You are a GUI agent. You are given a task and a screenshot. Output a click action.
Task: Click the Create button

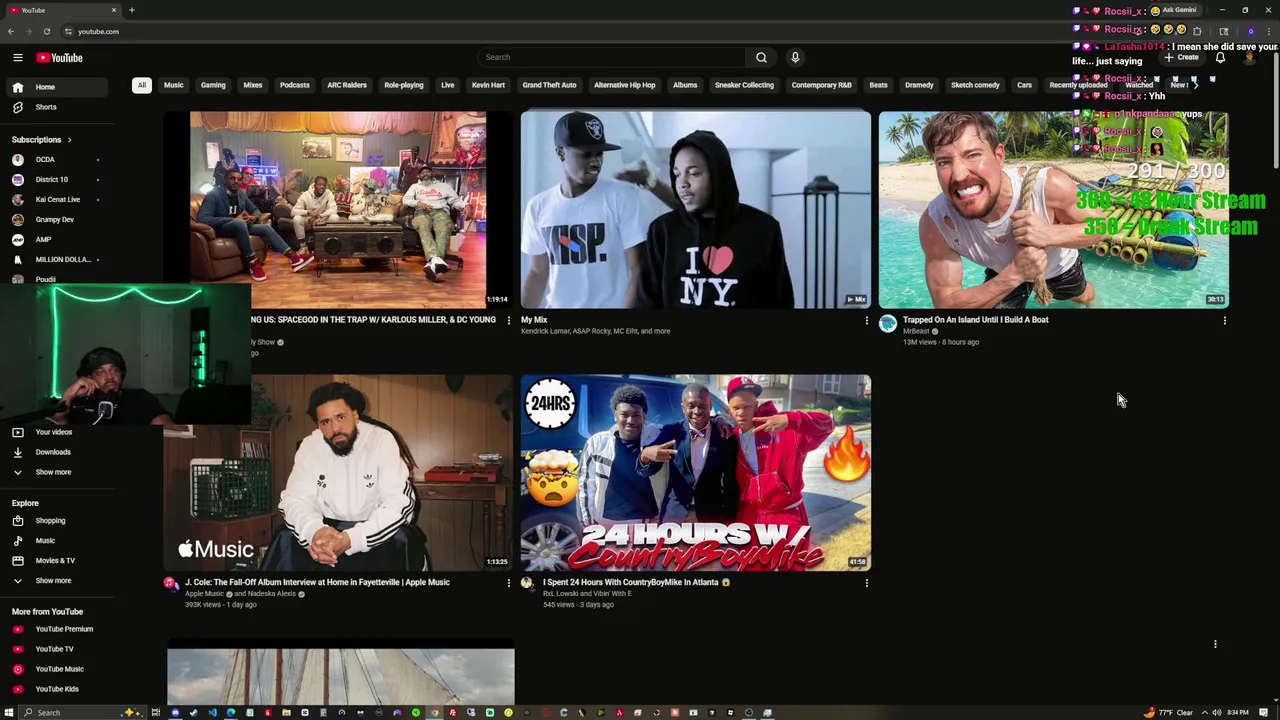(1181, 57)
